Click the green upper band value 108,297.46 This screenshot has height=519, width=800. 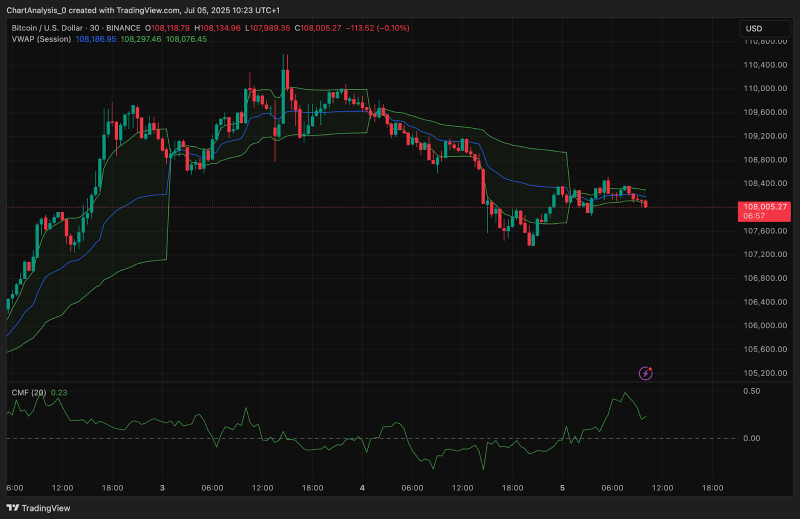click(141, 39)
